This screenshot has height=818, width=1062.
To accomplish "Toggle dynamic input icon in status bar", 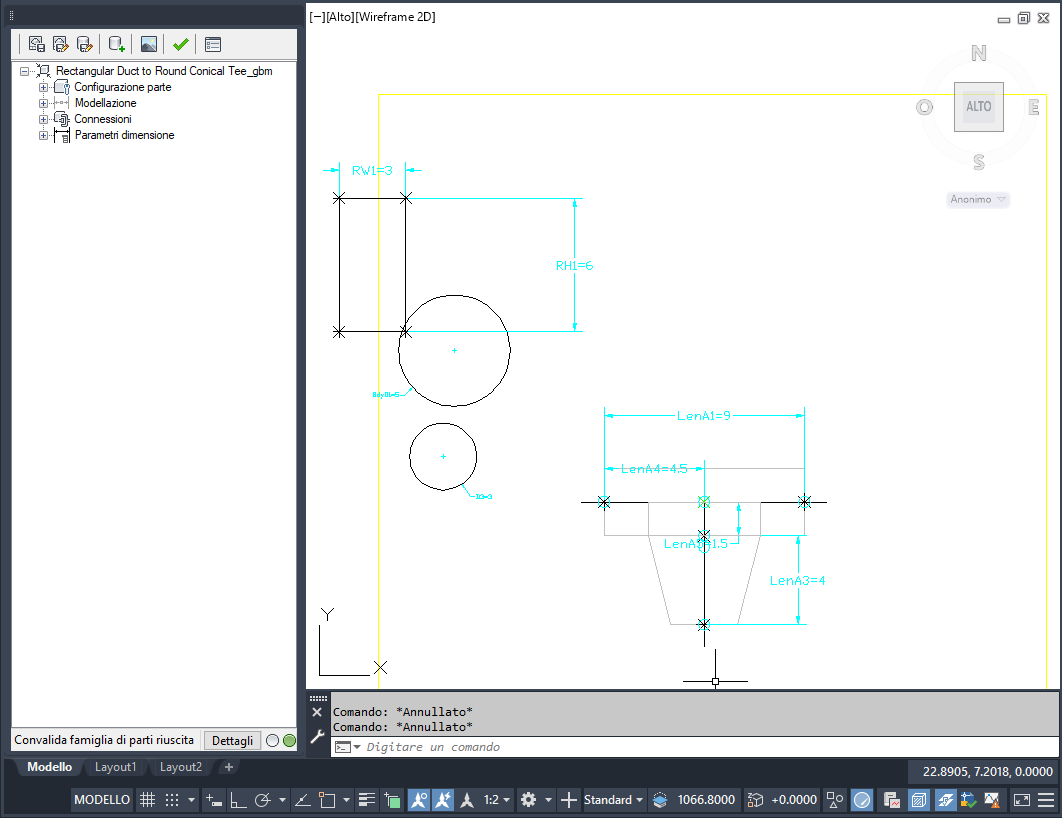I will click(214, 800).
